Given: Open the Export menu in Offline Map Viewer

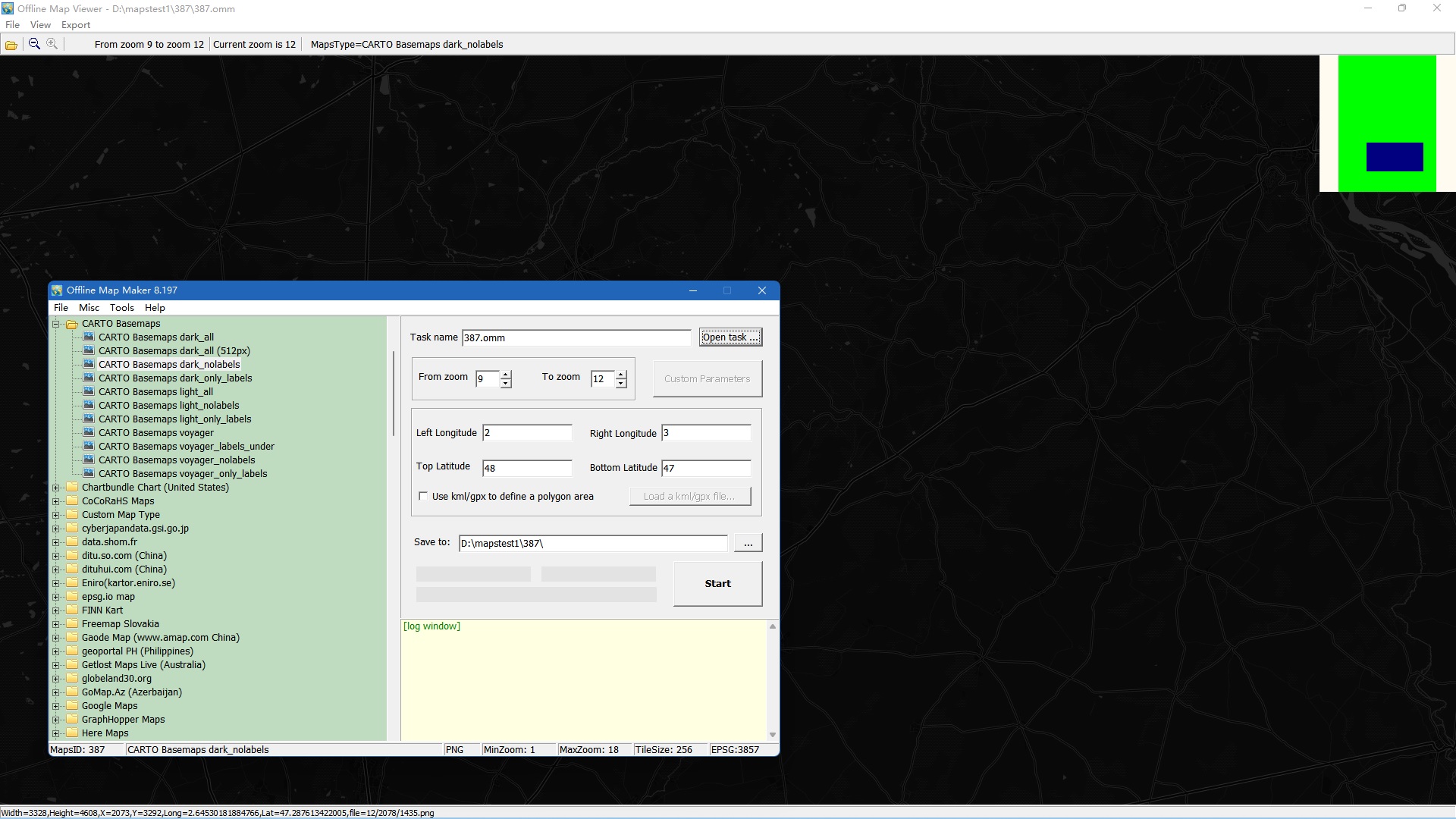Looking at the screenshot, I should (x=75, y=24).
